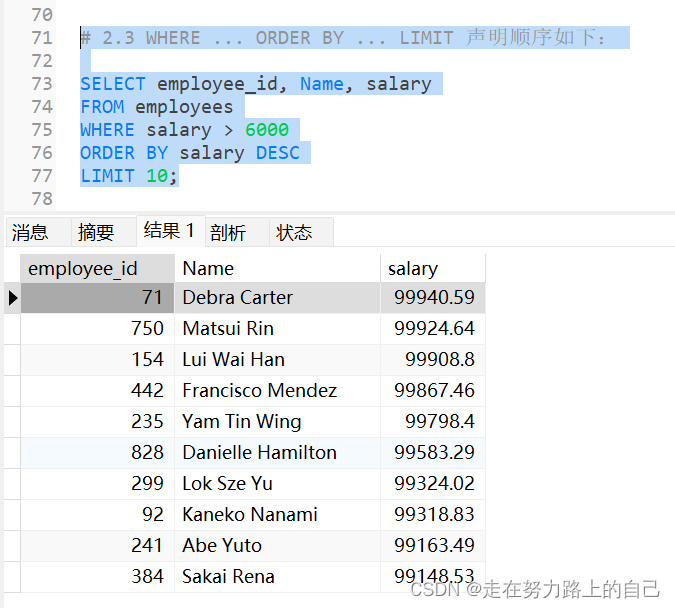Select the cell Danielle Hamilton
Screen dimensions: 675x608
coord(277,453)
